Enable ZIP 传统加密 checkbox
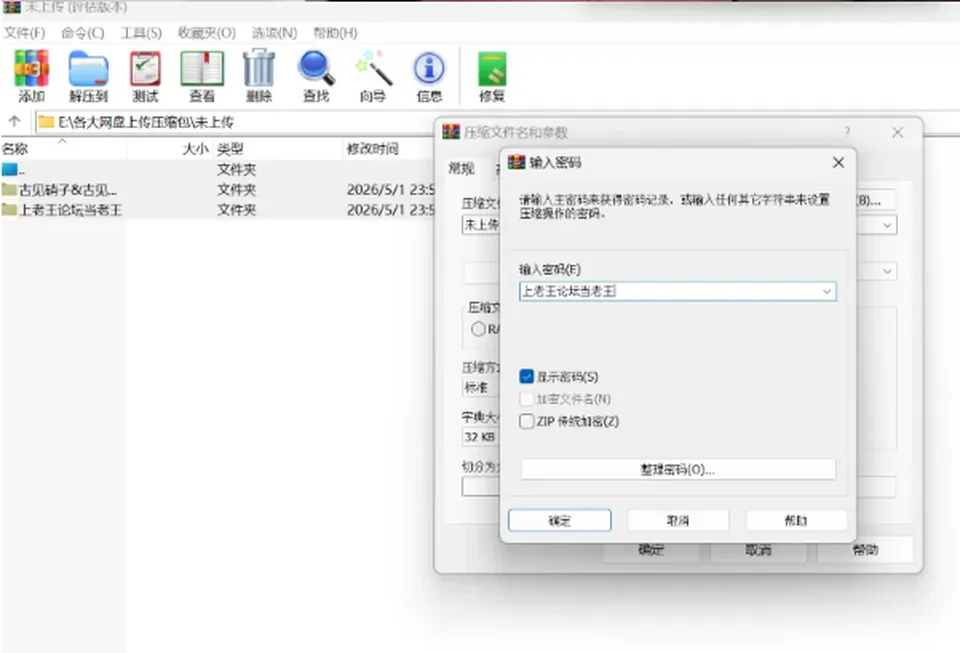 pos(526,421)
